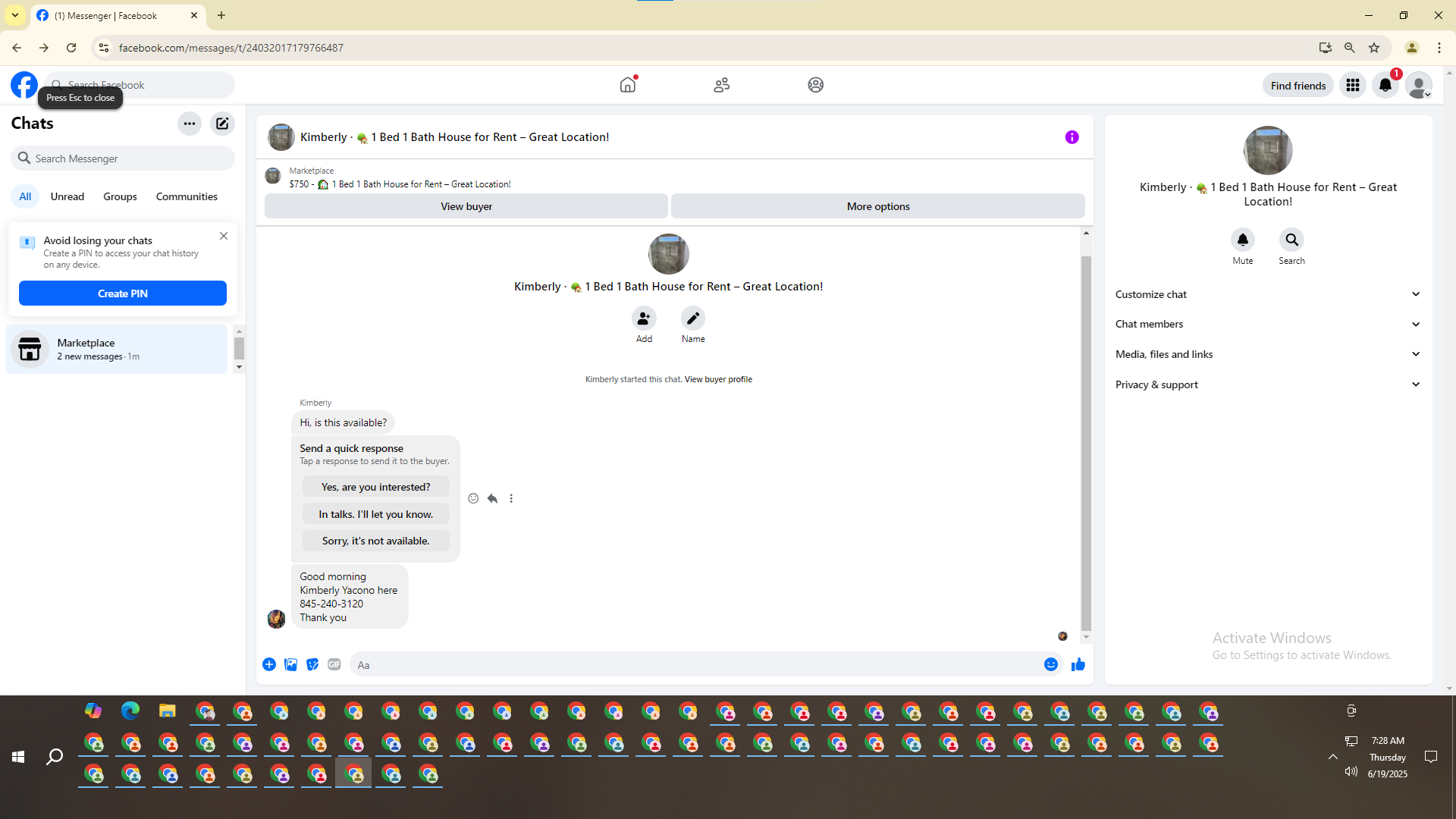The height and width of the screenshot is (819, 1456).
Task: Send quick response Yes, are you interested?
Action: click(x=376, y=487)
